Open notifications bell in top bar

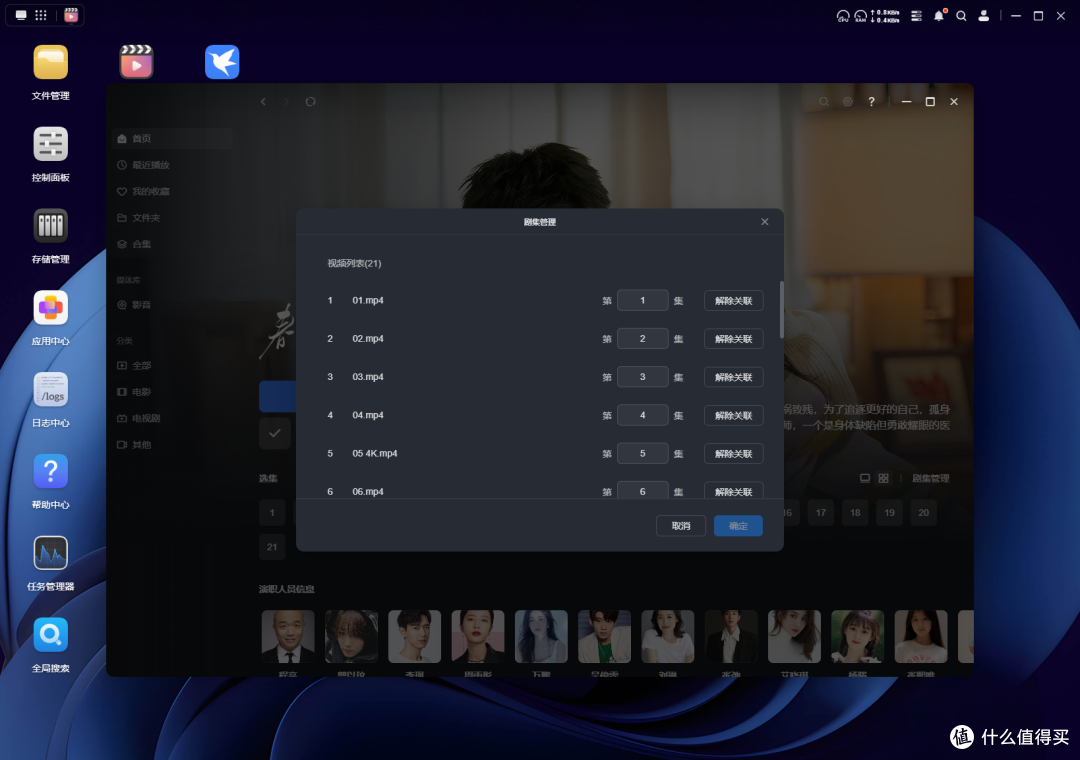(x=939, y=16)
